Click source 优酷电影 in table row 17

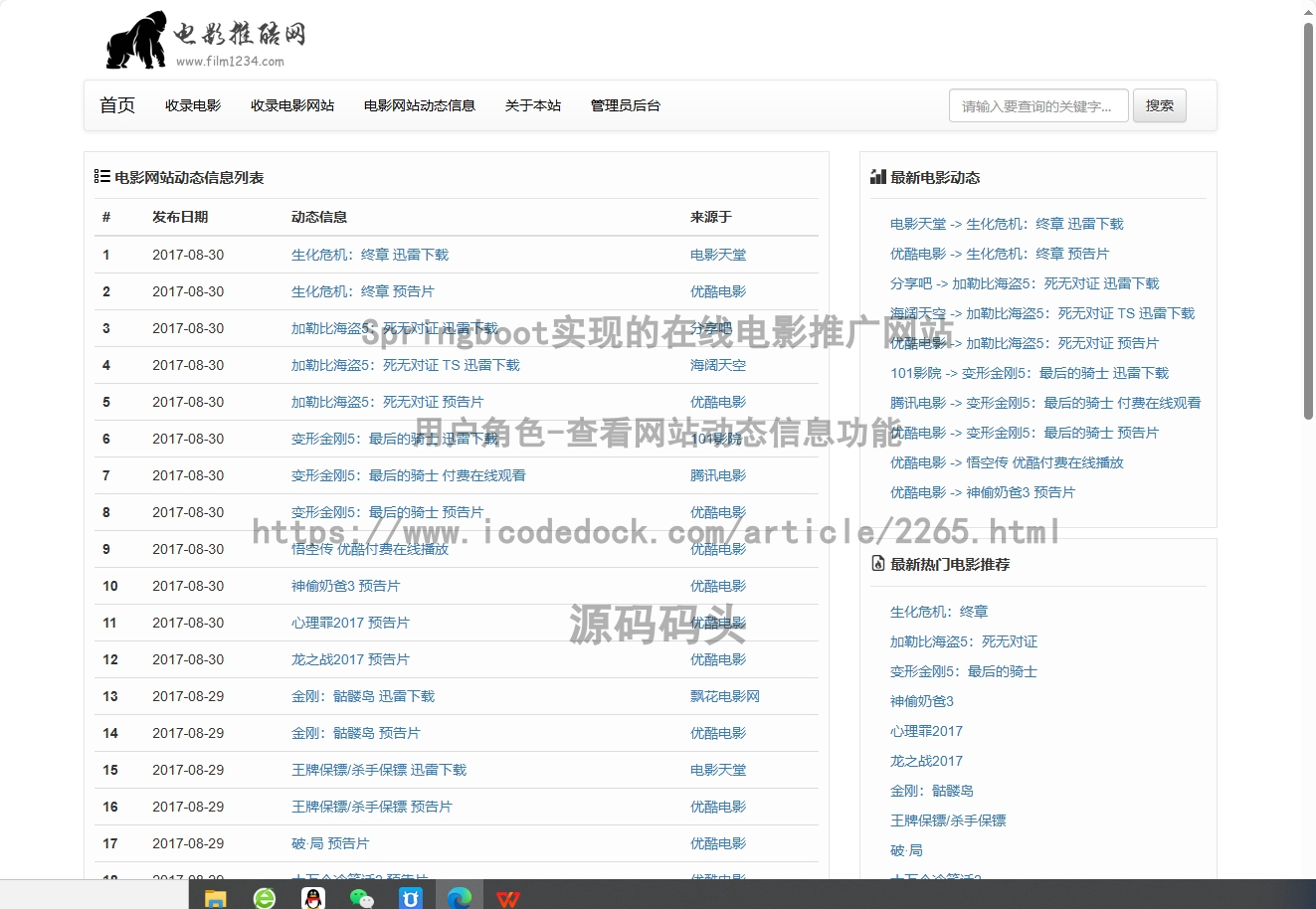718,843
